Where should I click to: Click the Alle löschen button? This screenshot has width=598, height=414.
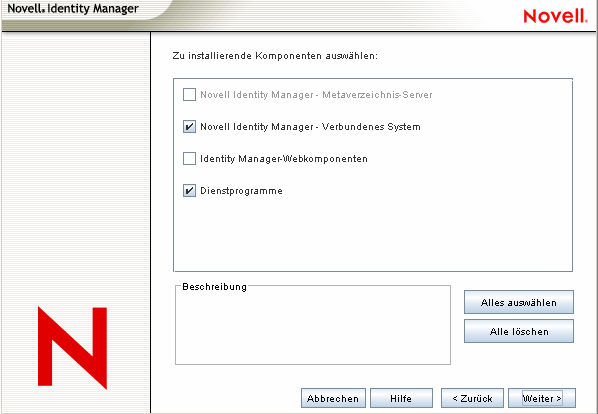[519, 331]
